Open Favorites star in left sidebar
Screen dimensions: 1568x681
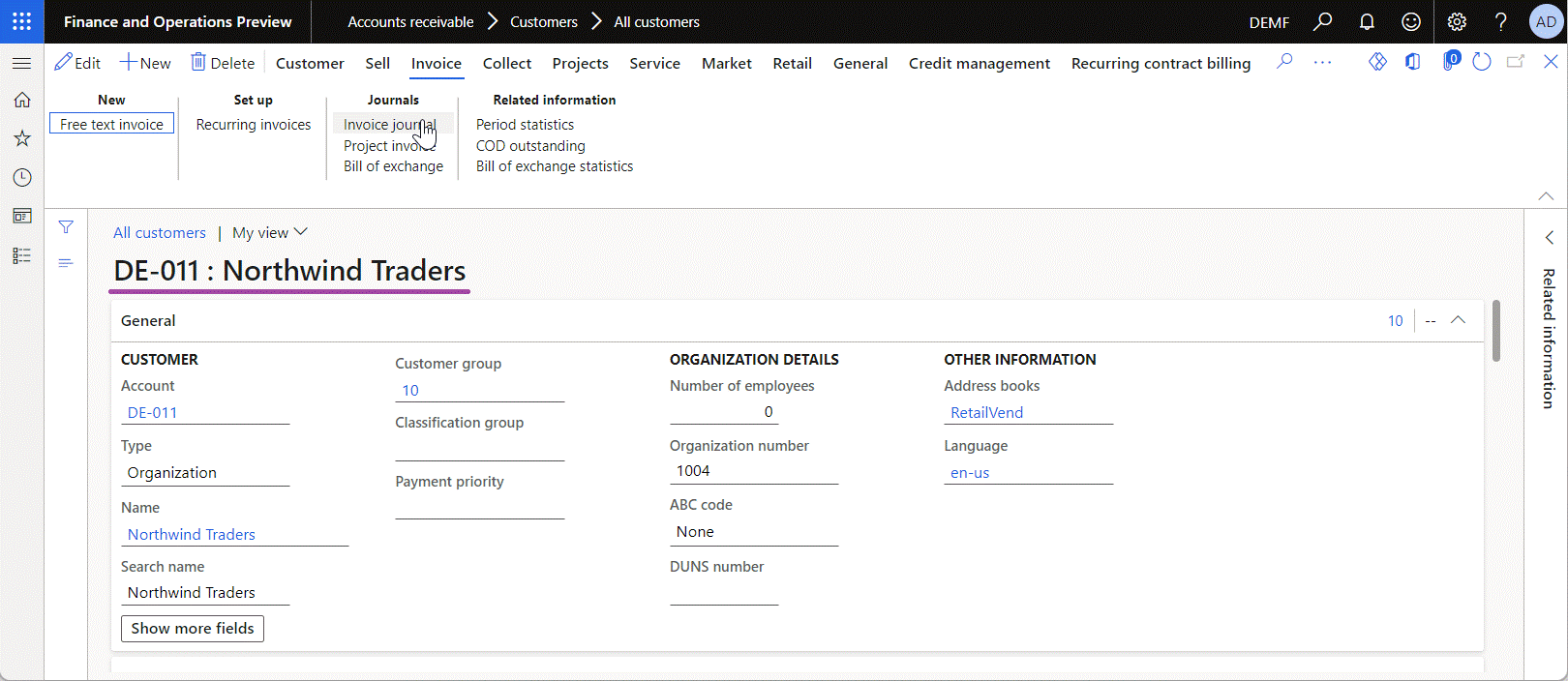[21, 138]
